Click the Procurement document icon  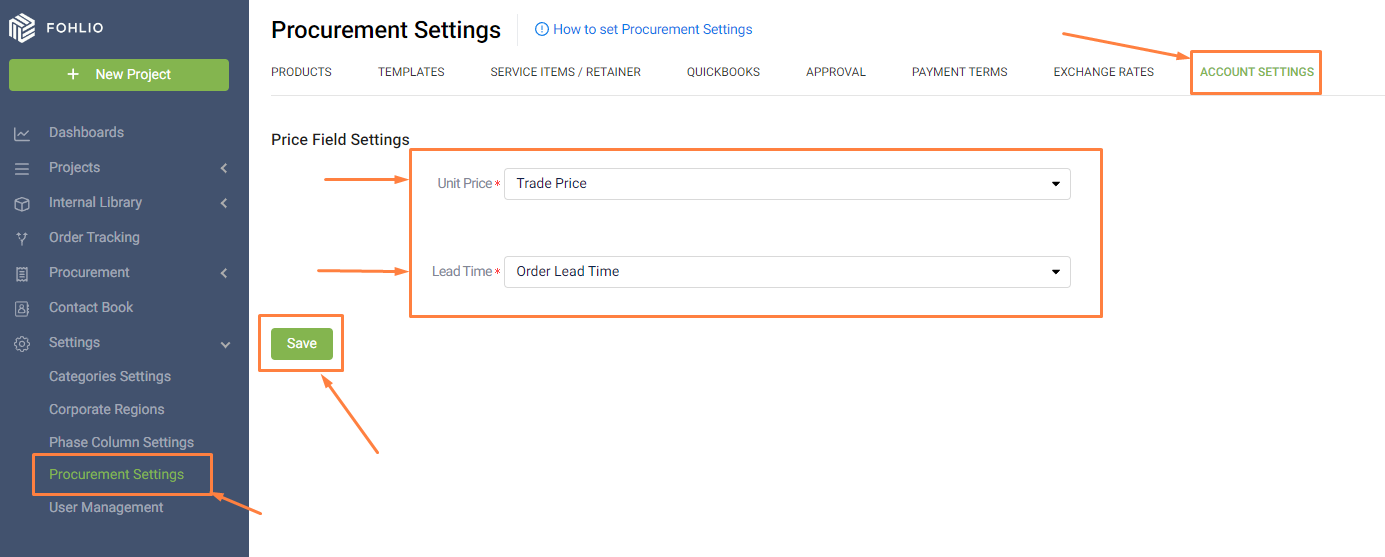coord(22,273)
